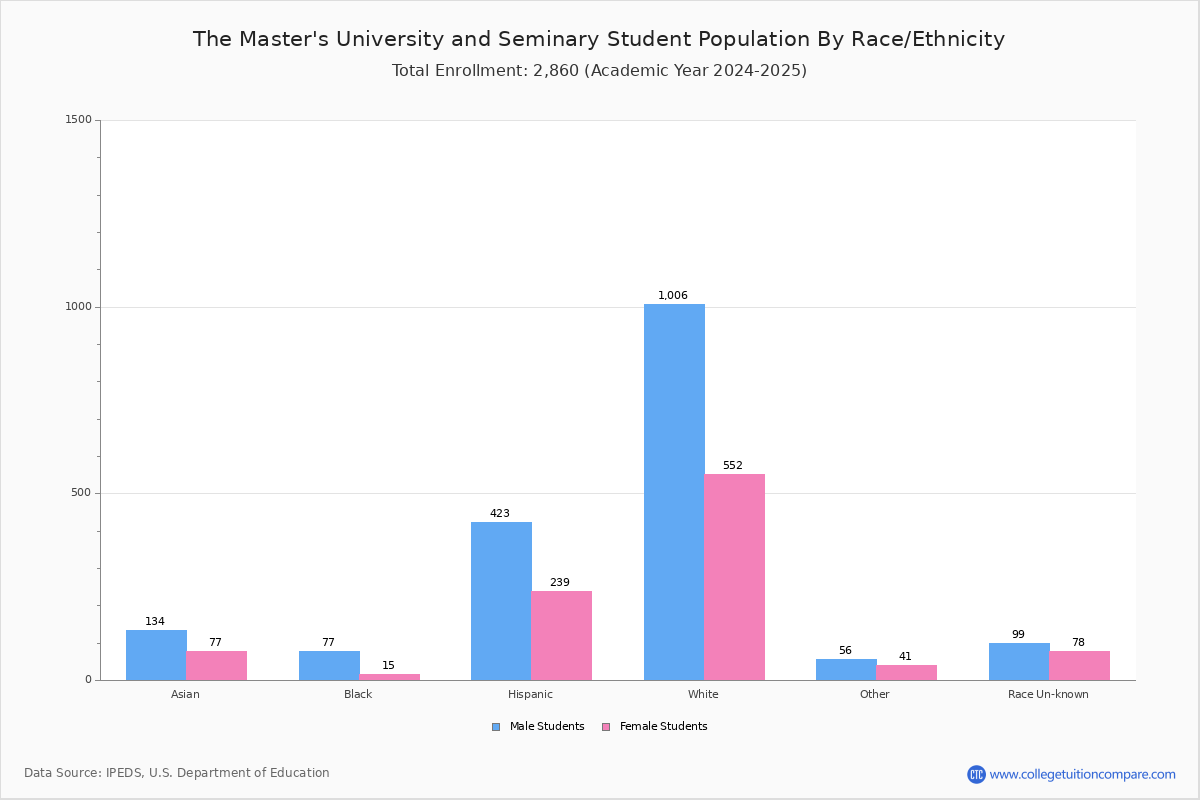Click the Race Un-known female bar labeled 78
This screenshot has height=800, width=1200.
1080,666
